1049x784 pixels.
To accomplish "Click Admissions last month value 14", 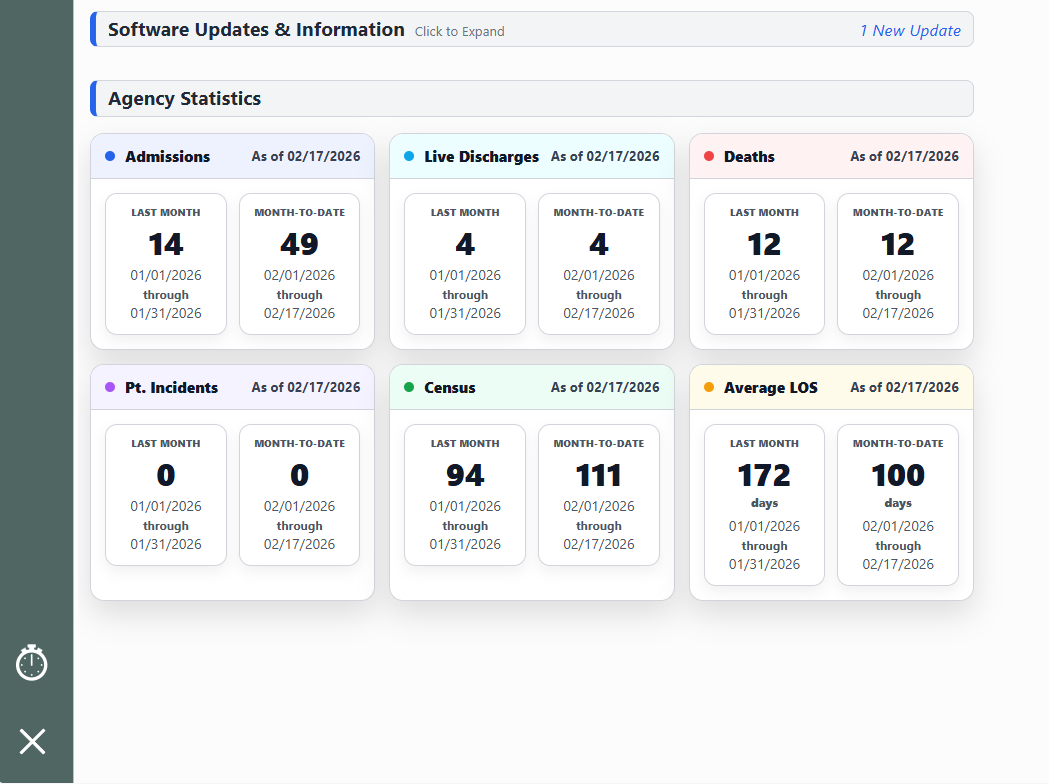I will coord(166,244).
